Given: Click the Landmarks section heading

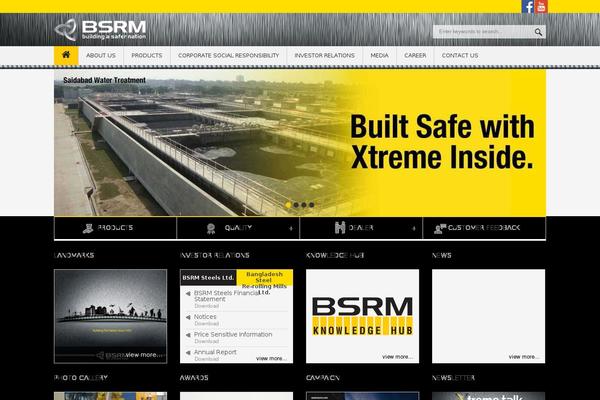Looking at the screenshot, I should pyautogui.click(x=74, y=255).
